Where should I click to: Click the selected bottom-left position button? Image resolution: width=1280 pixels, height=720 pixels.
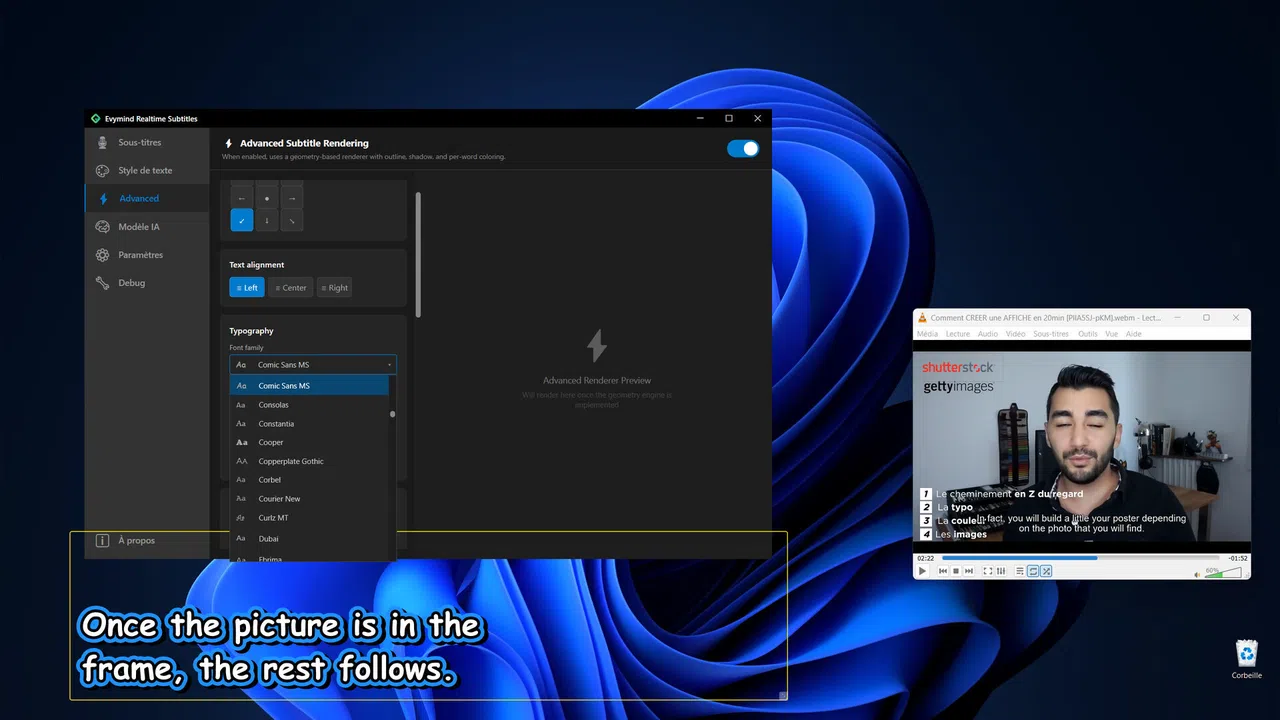[242, 221]
